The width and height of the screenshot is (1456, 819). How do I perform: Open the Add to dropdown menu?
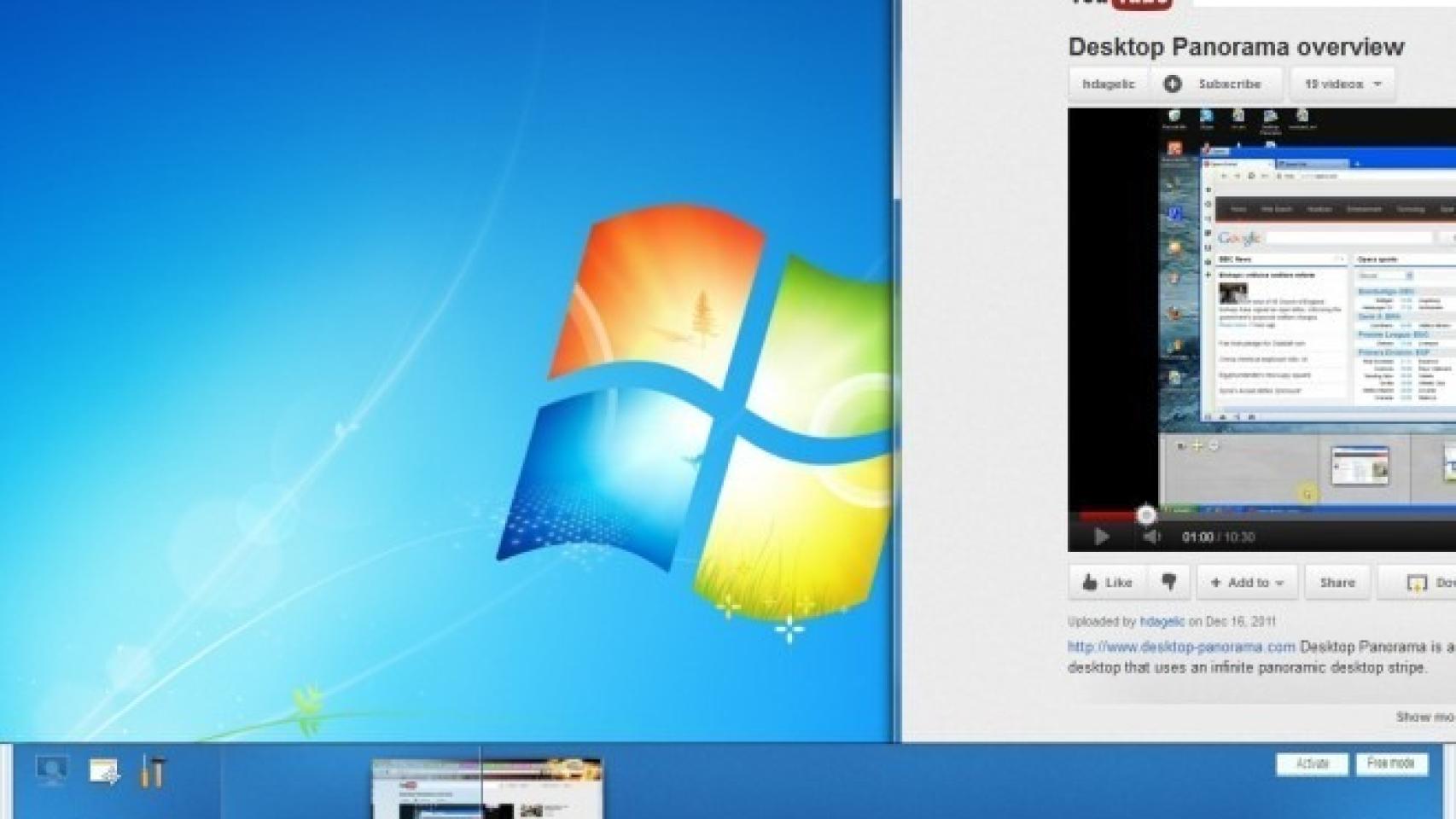tap(1246, 583)
